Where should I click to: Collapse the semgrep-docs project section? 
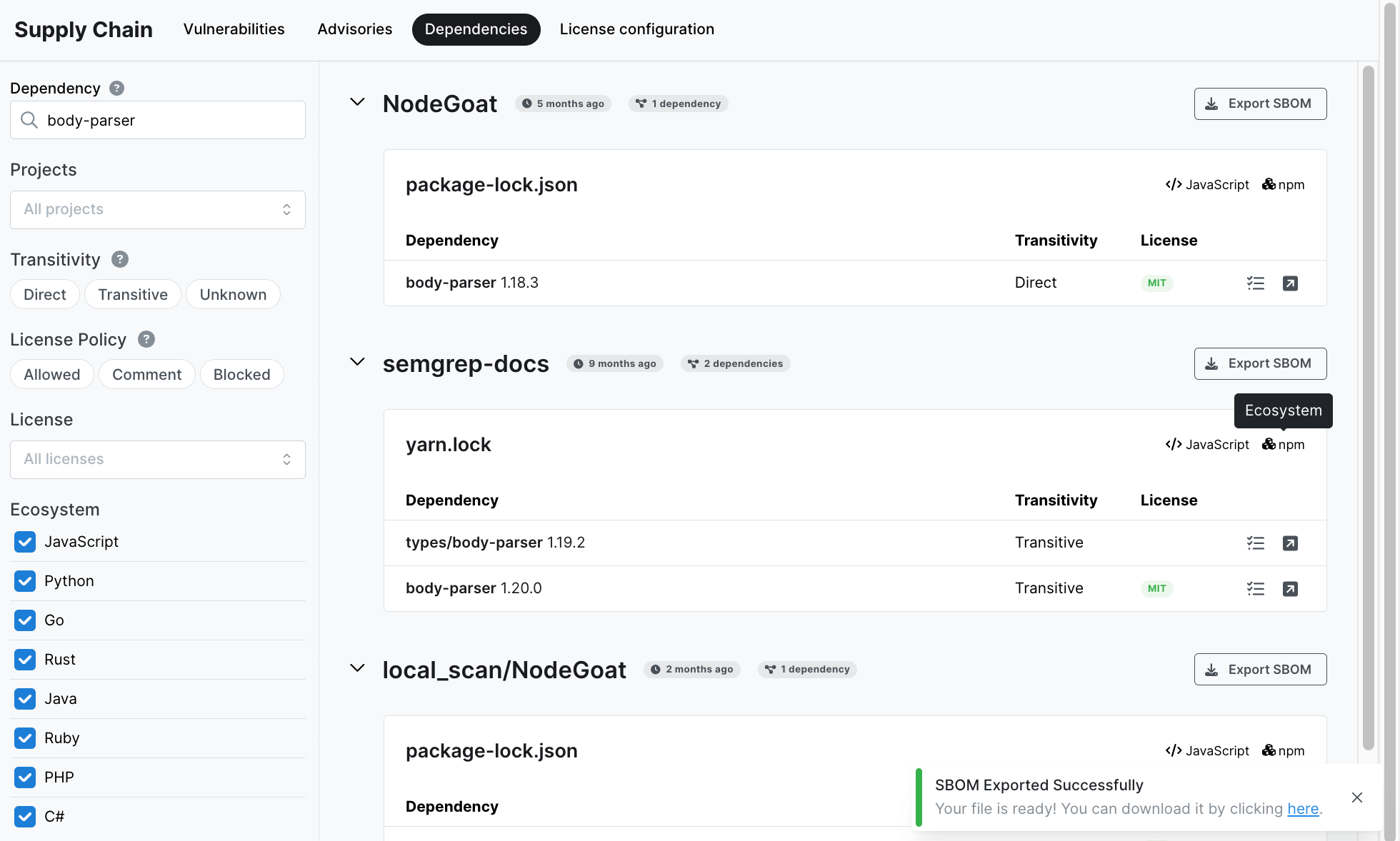[x=357, y=362]
